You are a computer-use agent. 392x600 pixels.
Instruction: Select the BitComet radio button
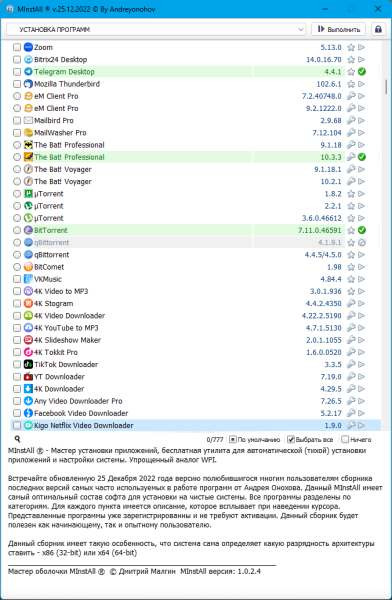17,267
